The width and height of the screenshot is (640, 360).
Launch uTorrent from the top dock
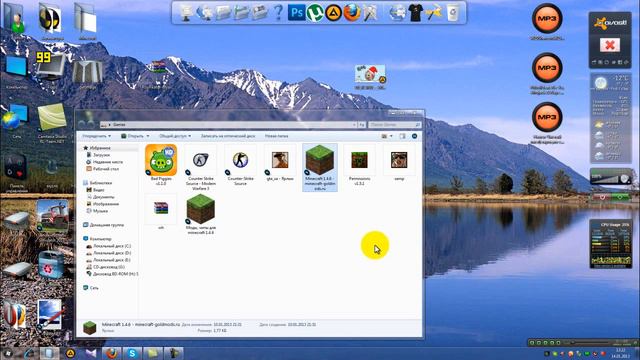[315, 13]
